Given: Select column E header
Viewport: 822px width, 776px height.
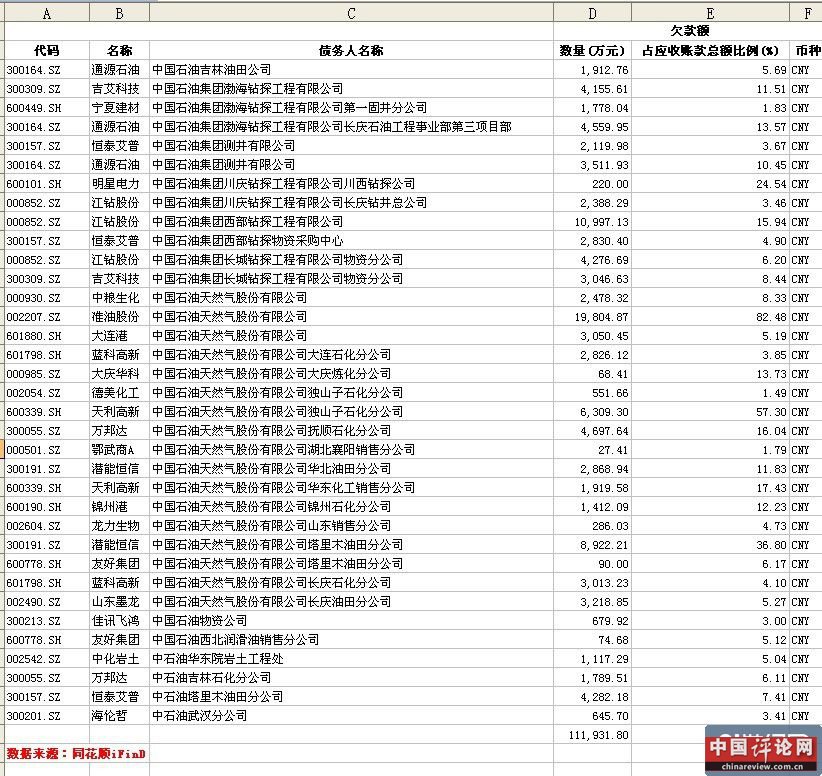Looking at the screenshot, I should click(710, 13).
